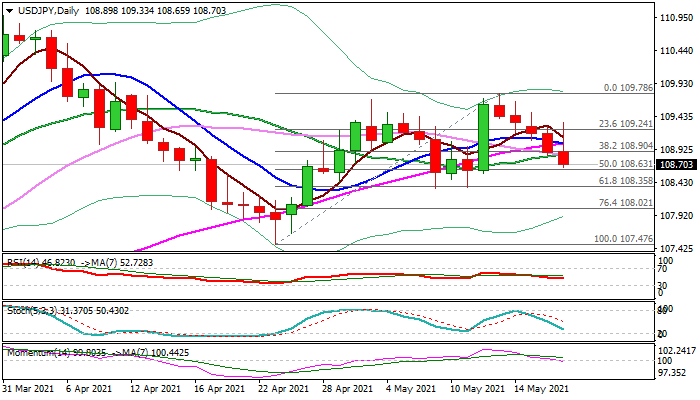Click the last red candle at right edge
Viewport: 700px width, 400px height.
564,158
